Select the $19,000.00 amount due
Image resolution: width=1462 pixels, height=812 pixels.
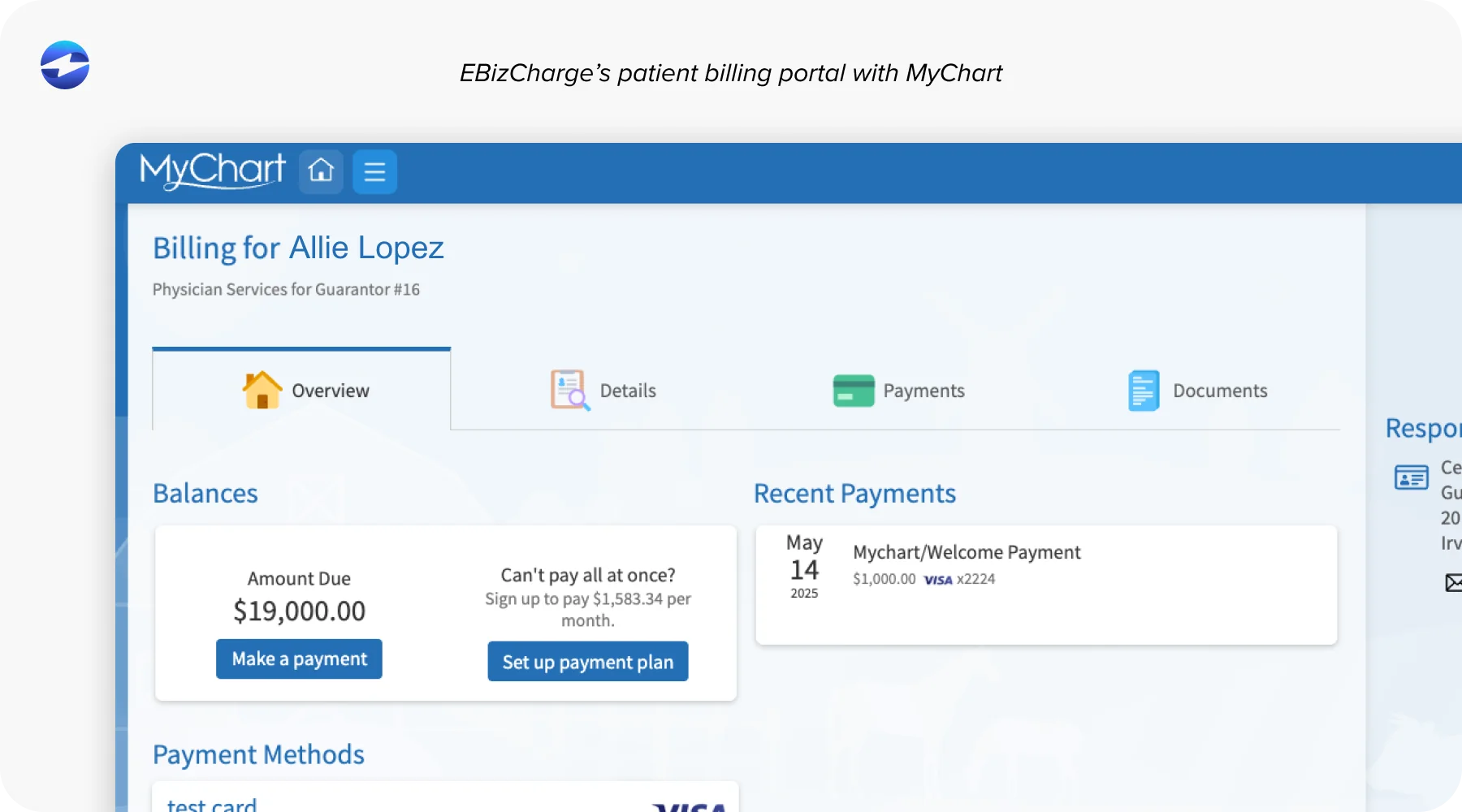pyautogui.click(x=299, y=611)
